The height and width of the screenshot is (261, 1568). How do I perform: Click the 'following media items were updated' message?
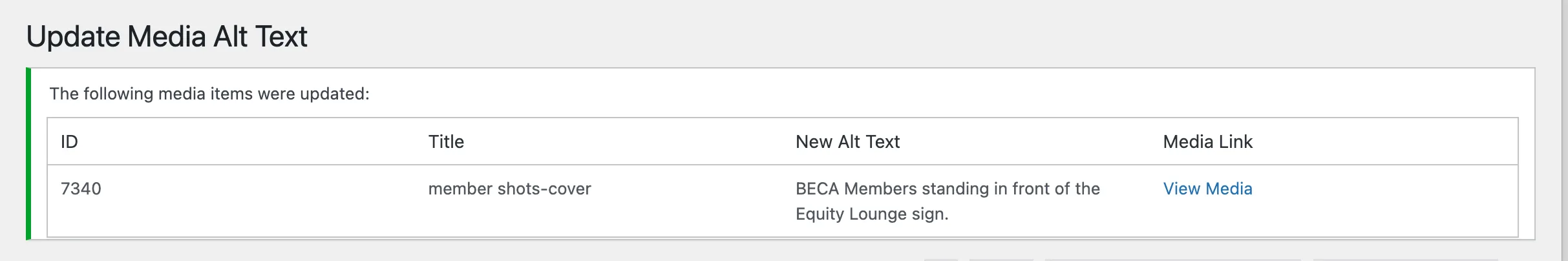tap(209, 94)
